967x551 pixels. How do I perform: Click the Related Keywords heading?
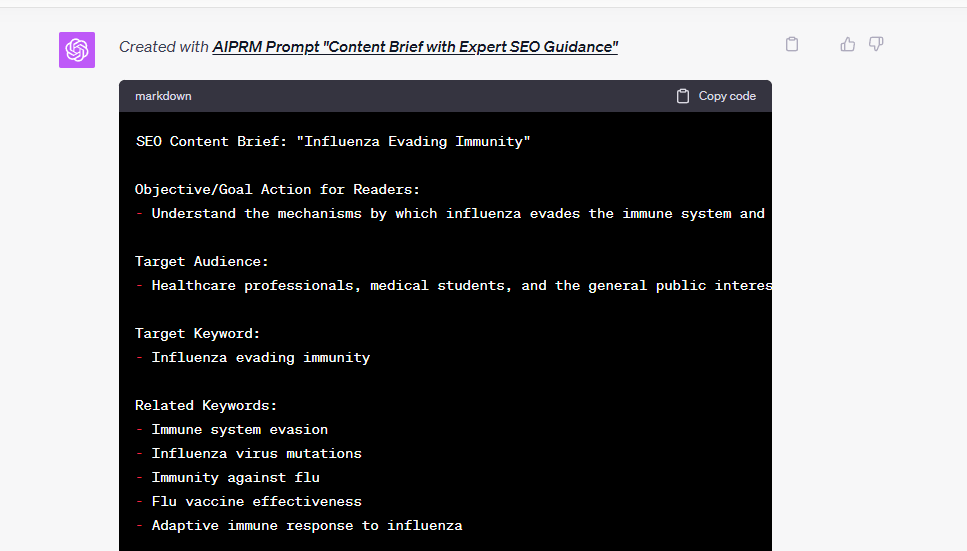(206, 406)
